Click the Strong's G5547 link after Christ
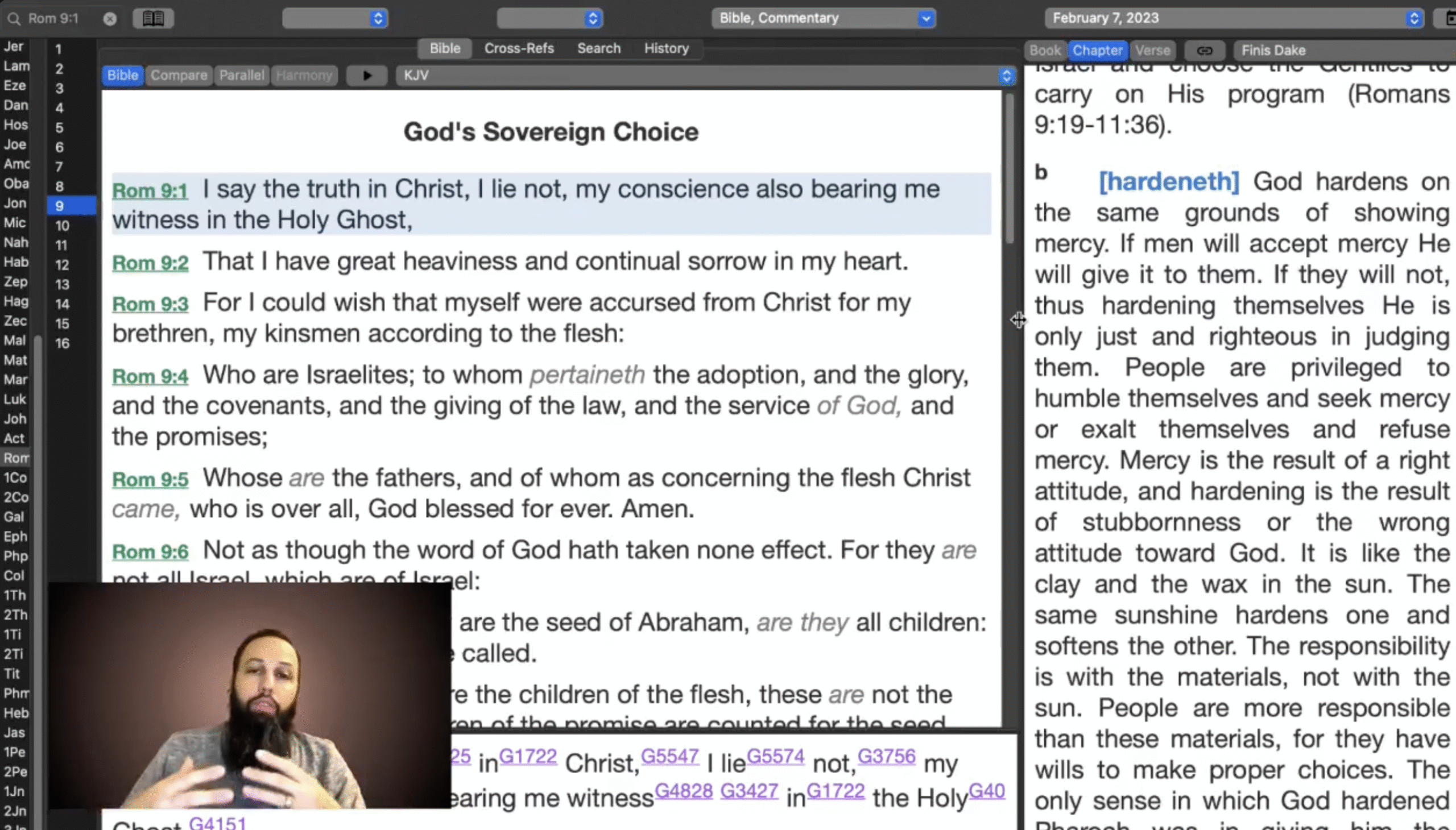The width and height of the screenshot is (1456, 830). (x=669, y=757)
